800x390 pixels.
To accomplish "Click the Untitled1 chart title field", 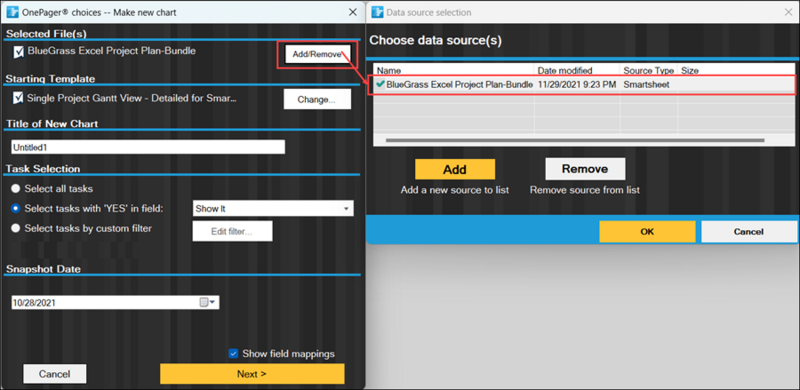I will pos(148,147).
